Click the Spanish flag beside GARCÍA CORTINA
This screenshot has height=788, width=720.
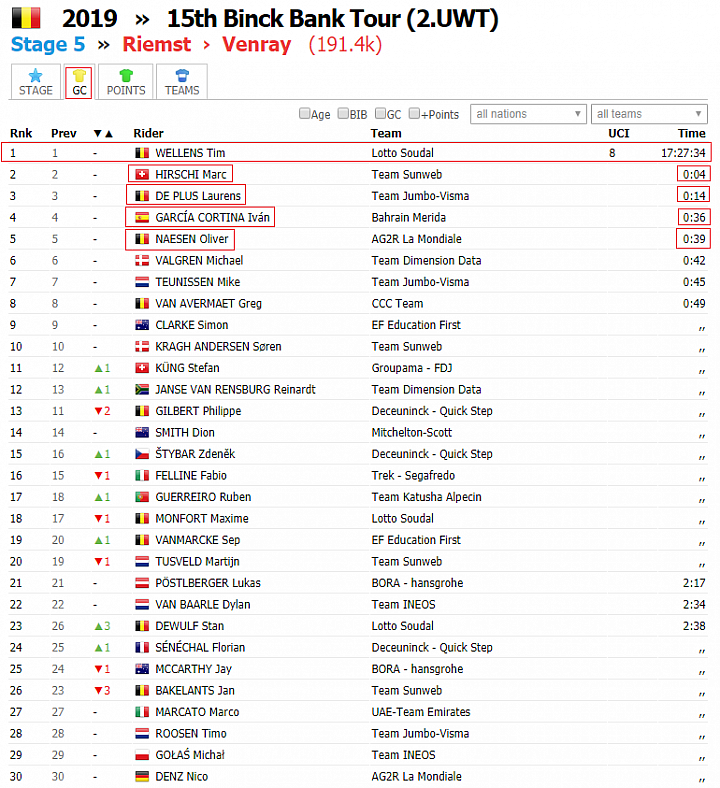pos(142,218)
